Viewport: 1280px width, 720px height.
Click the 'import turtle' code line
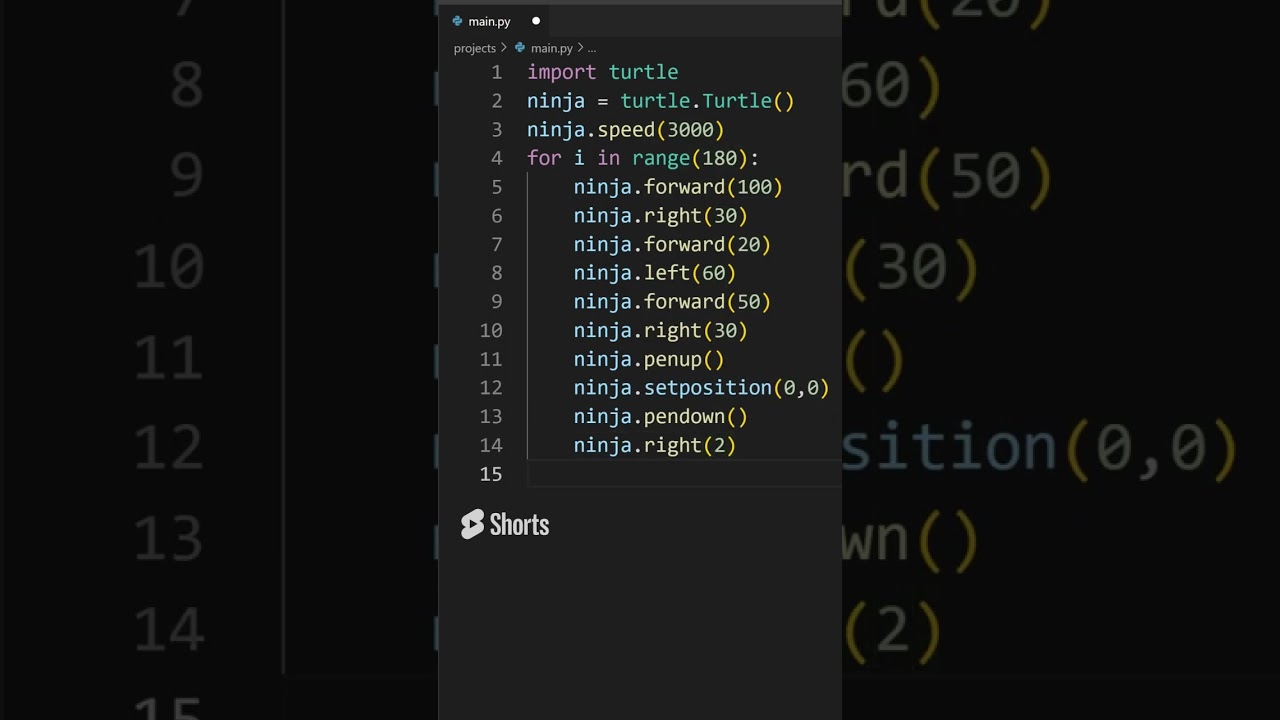click(602, 73)
